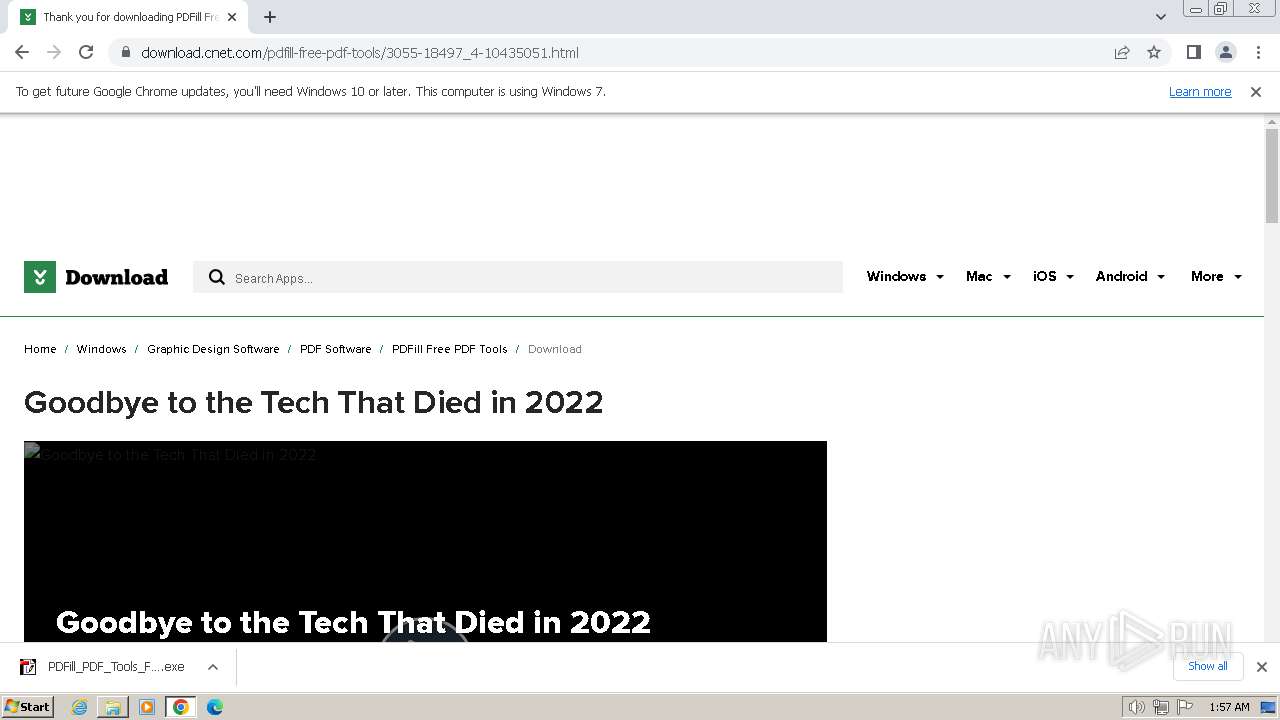Expand the download item options arrow
The image size is (1280, 720).
coord(212,667)
